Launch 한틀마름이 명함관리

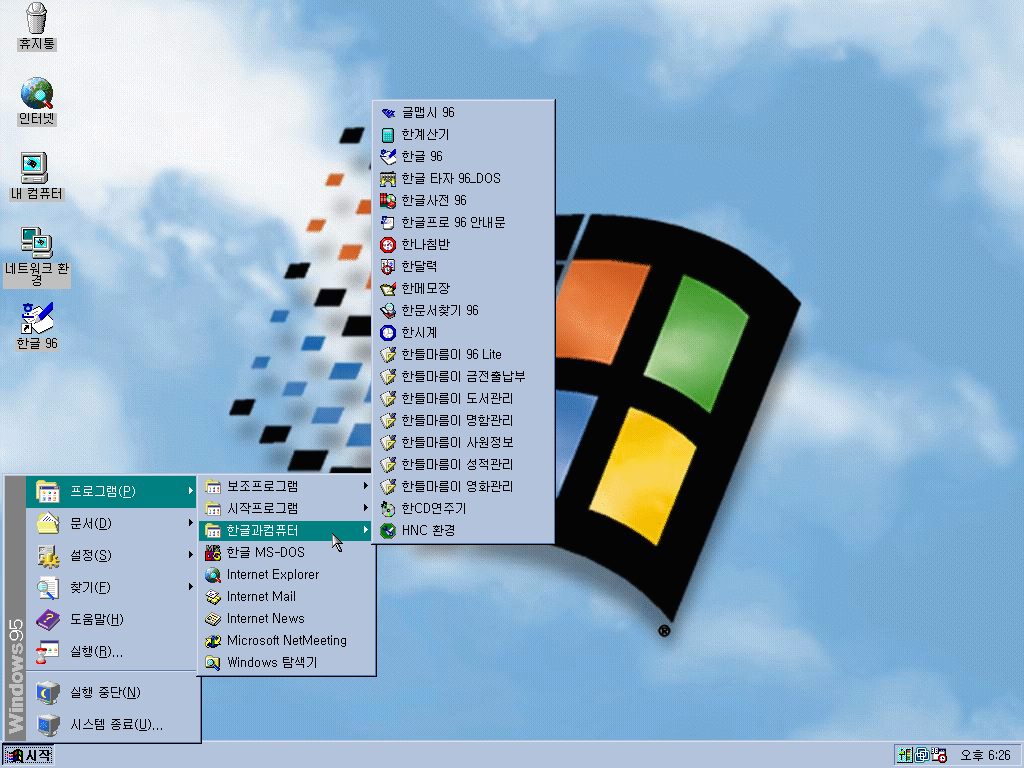(x=464, y=421)
